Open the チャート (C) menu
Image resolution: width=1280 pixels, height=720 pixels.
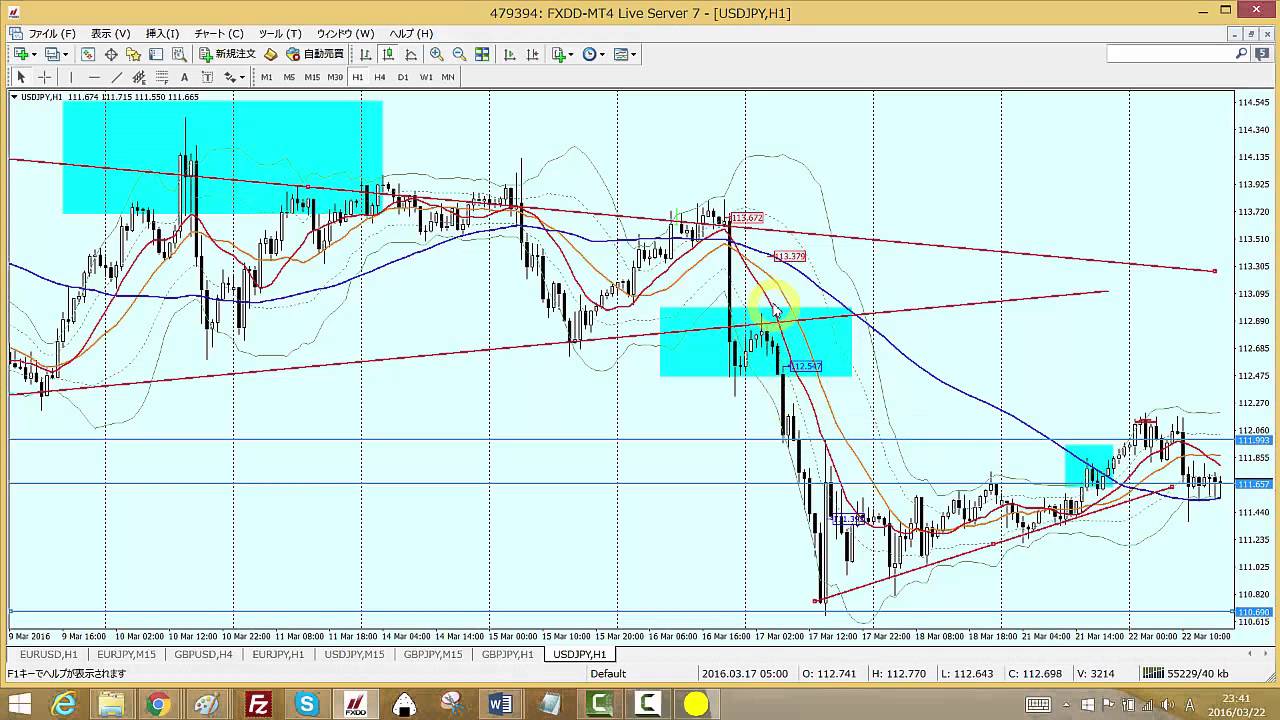218,33
